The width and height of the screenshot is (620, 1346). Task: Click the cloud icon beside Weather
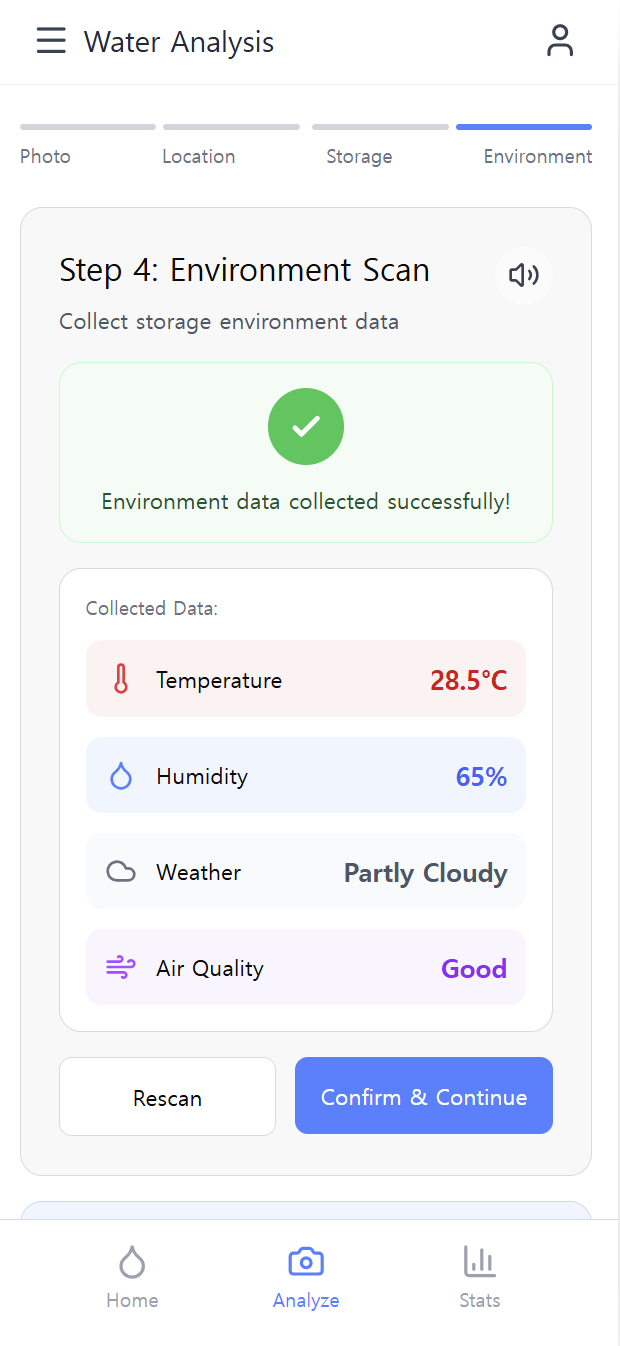[121, 872]
